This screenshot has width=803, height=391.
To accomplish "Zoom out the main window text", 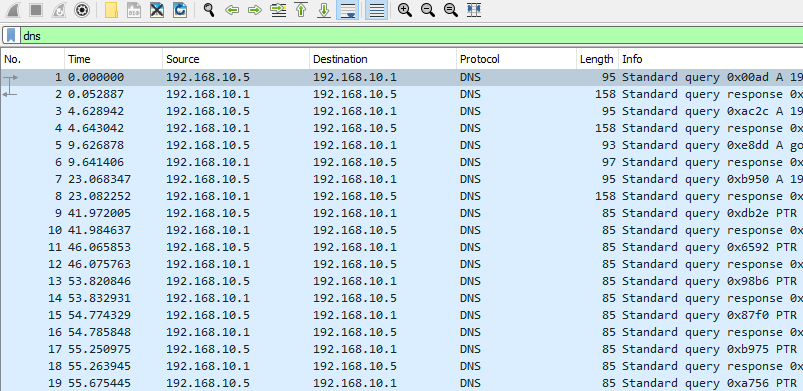I will 428,10.
